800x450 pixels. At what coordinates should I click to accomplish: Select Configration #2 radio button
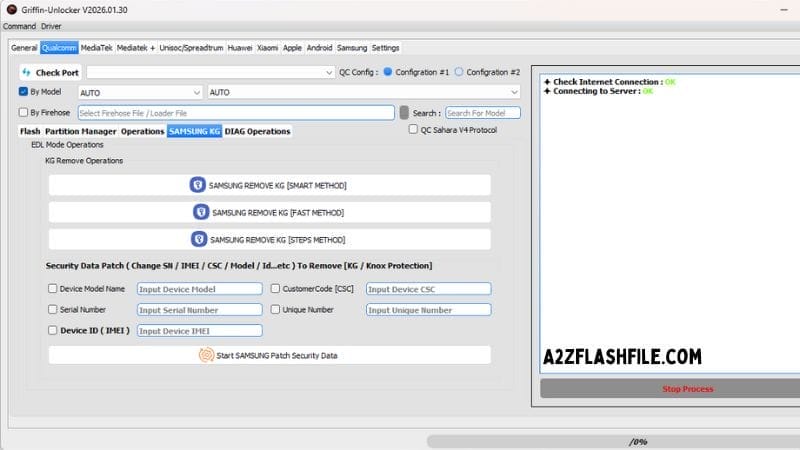[459, 72]
